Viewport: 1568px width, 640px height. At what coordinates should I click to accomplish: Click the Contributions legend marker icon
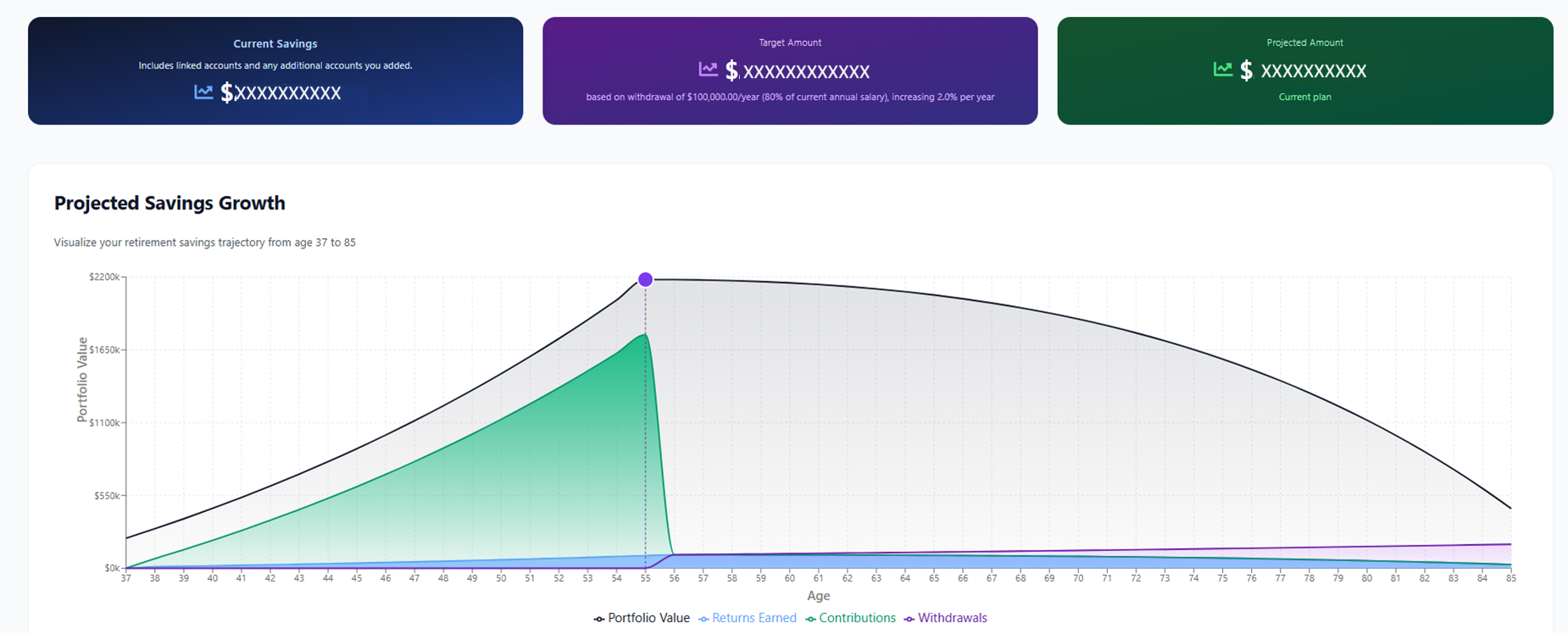click(810, 619)
